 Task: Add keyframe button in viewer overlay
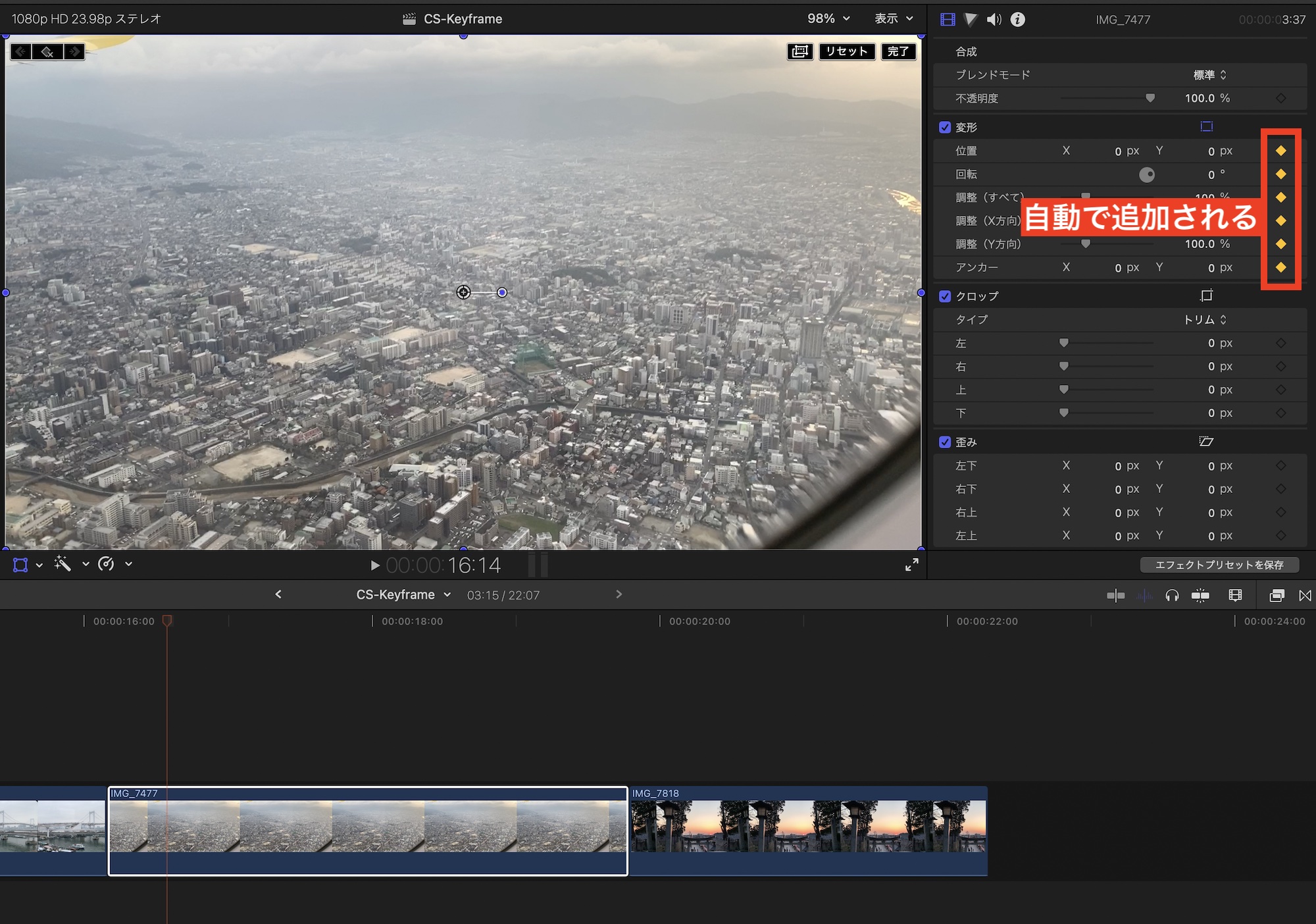tap(47, 51)
